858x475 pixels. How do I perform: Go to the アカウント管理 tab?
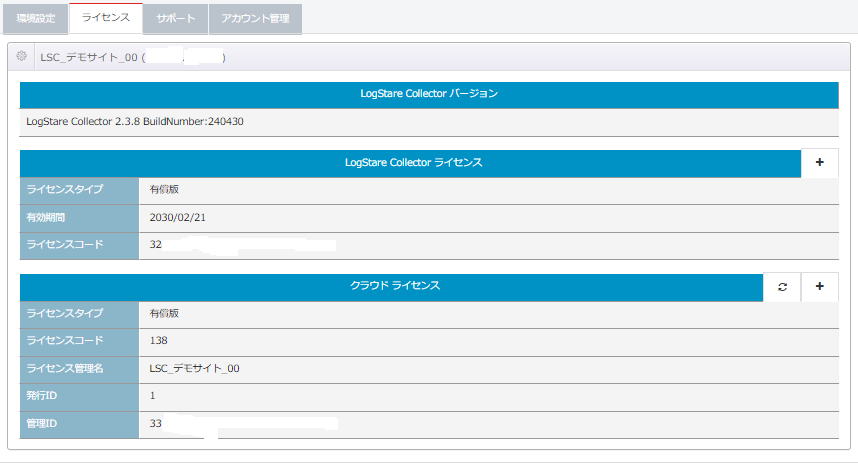(255, 19)
